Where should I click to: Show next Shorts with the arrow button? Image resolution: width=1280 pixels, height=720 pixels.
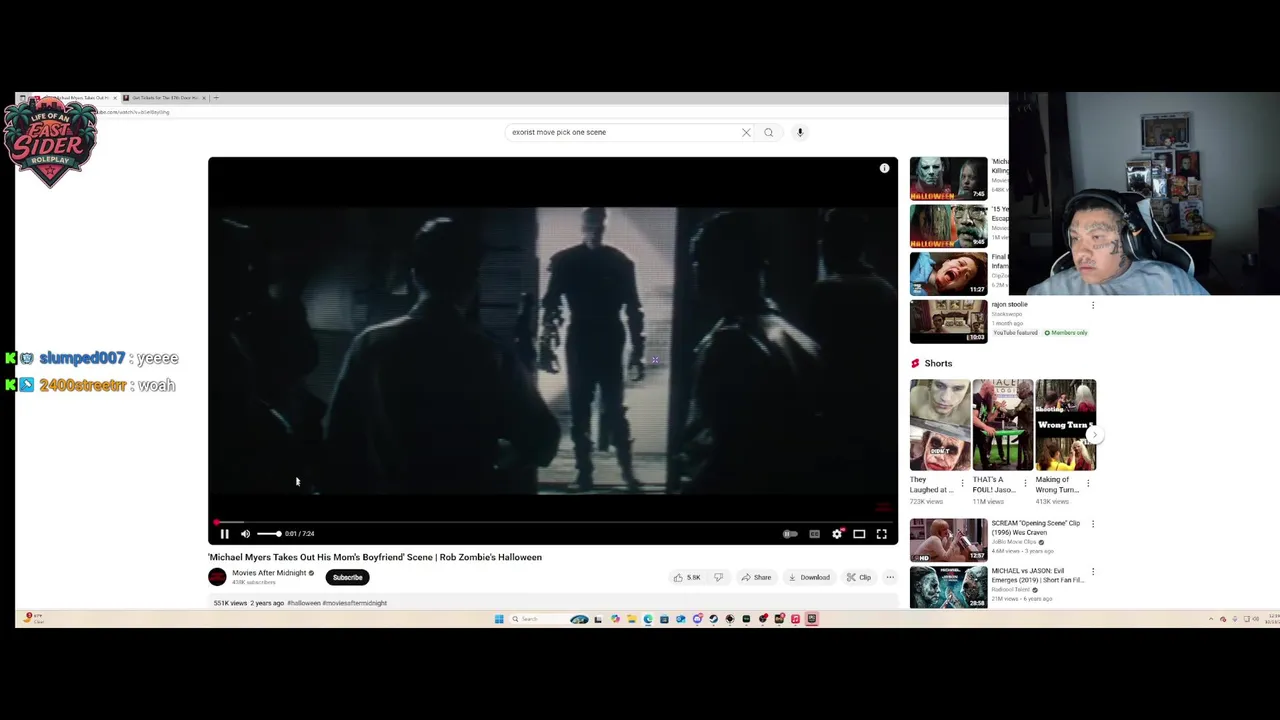1095,435
